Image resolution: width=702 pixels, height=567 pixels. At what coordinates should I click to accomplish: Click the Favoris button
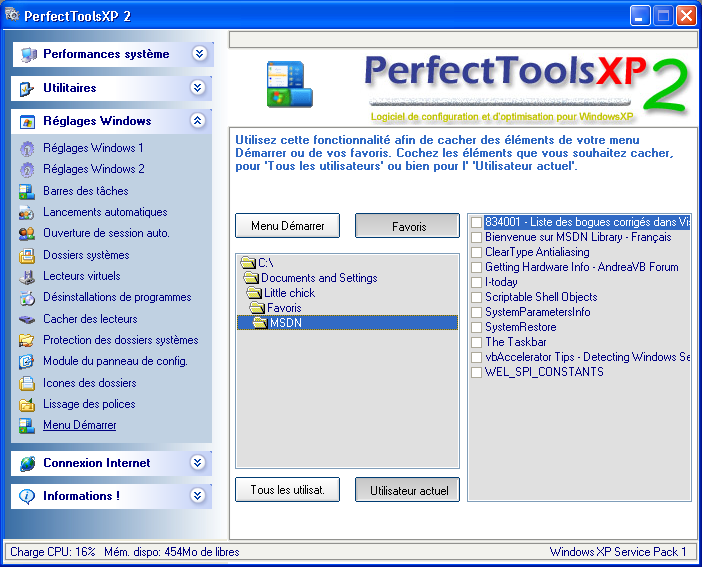tap(407, 226)
